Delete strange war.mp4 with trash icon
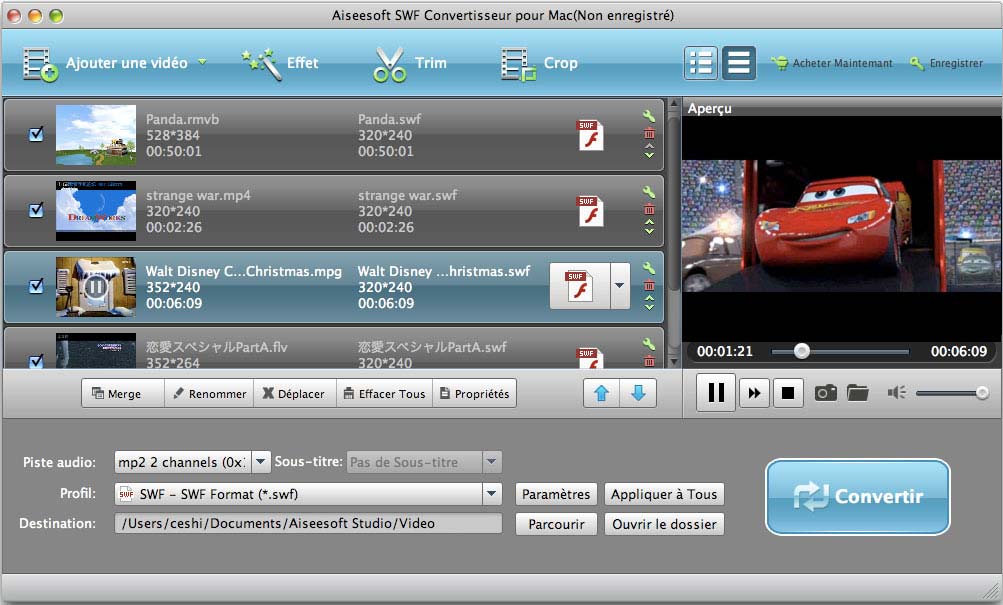 (x=649, y=209)
